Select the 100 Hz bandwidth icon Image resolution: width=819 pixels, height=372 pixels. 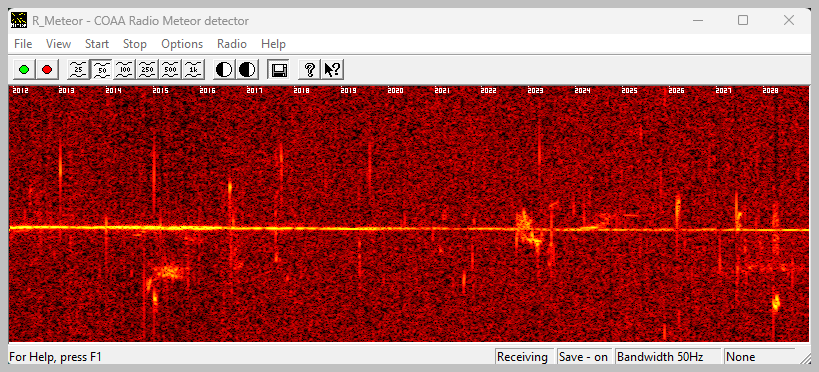(125, 69)
